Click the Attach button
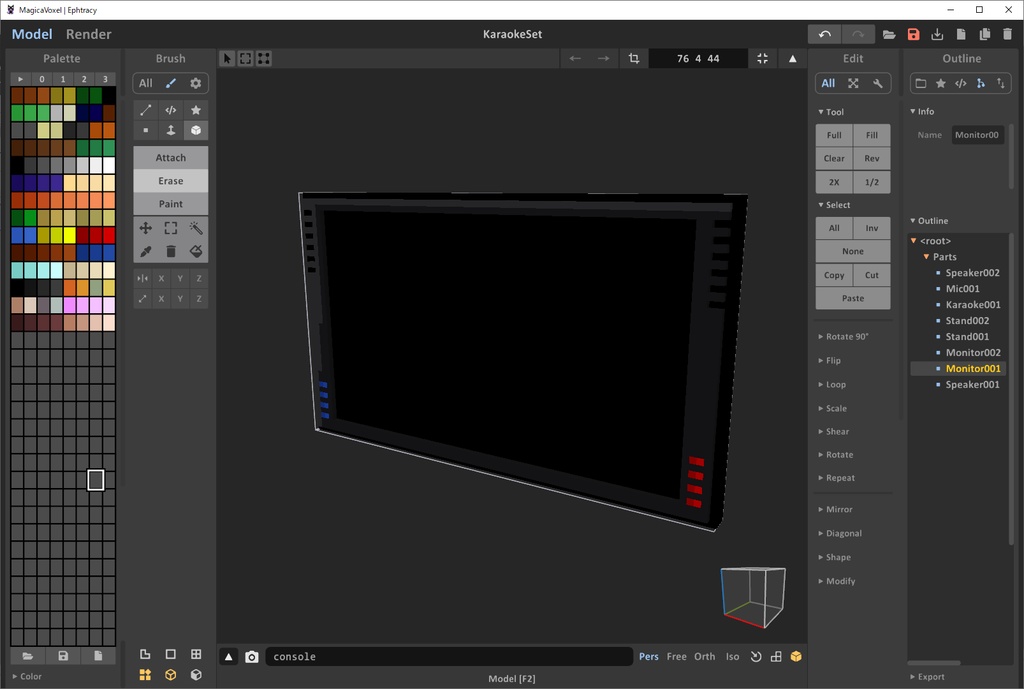This screenshot has width=1024, height=689. click(x=170, y=158)
